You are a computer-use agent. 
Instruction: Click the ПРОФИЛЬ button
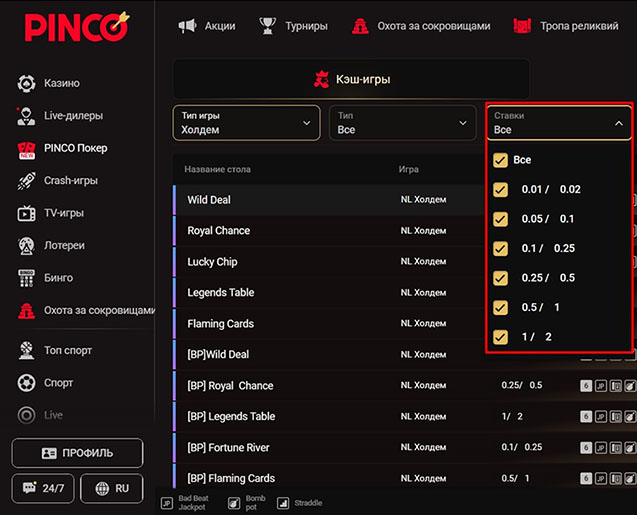(x=78, y=453)
